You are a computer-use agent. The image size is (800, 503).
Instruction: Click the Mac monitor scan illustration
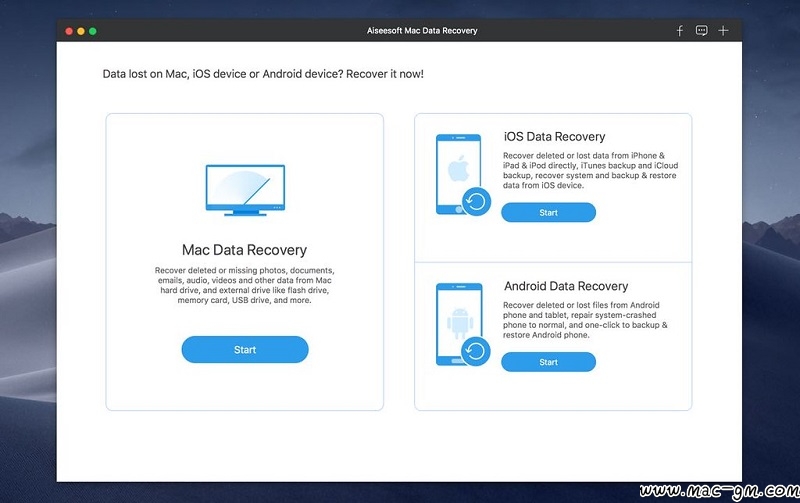click(245, 190)
